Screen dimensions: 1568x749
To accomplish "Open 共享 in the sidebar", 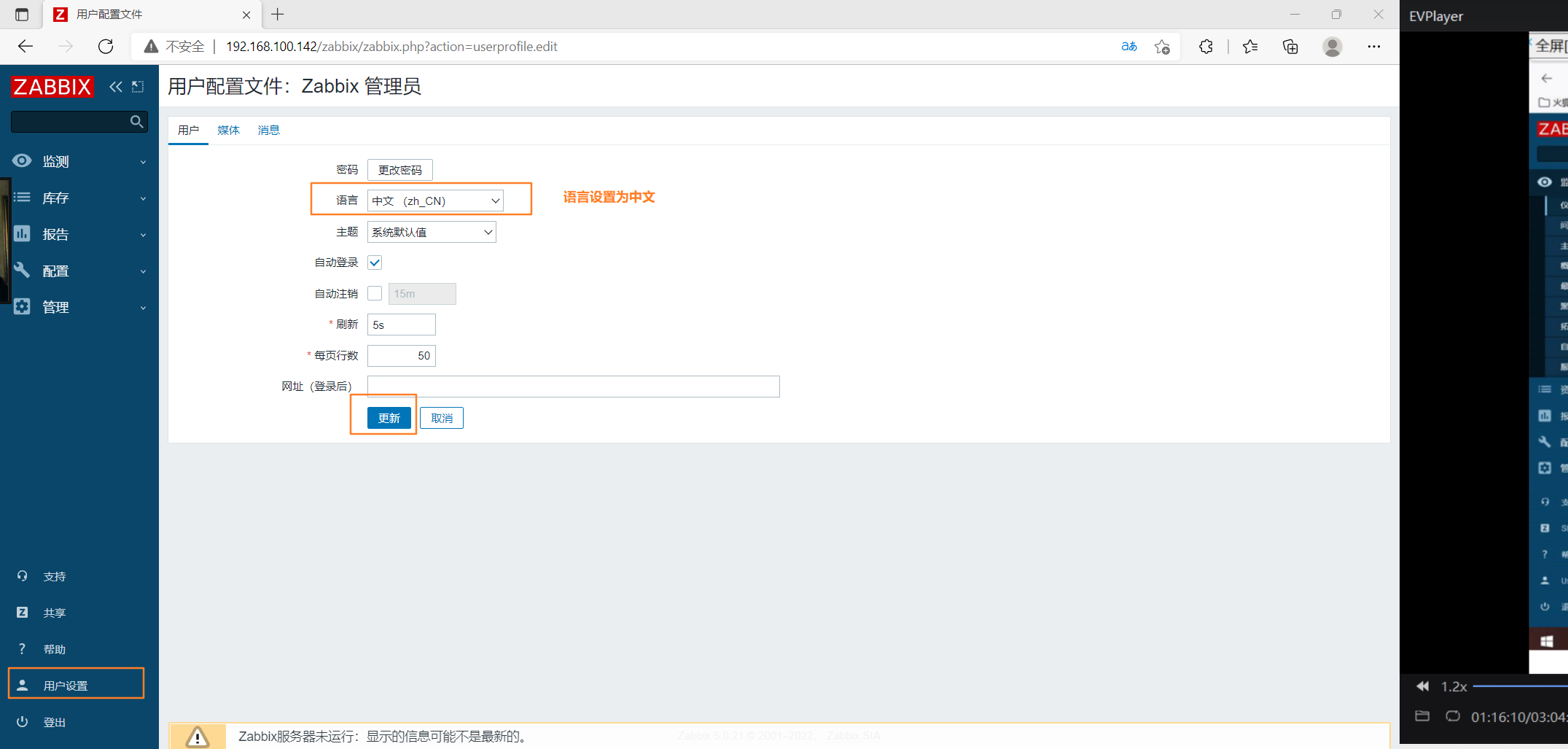I will (55, 613).
